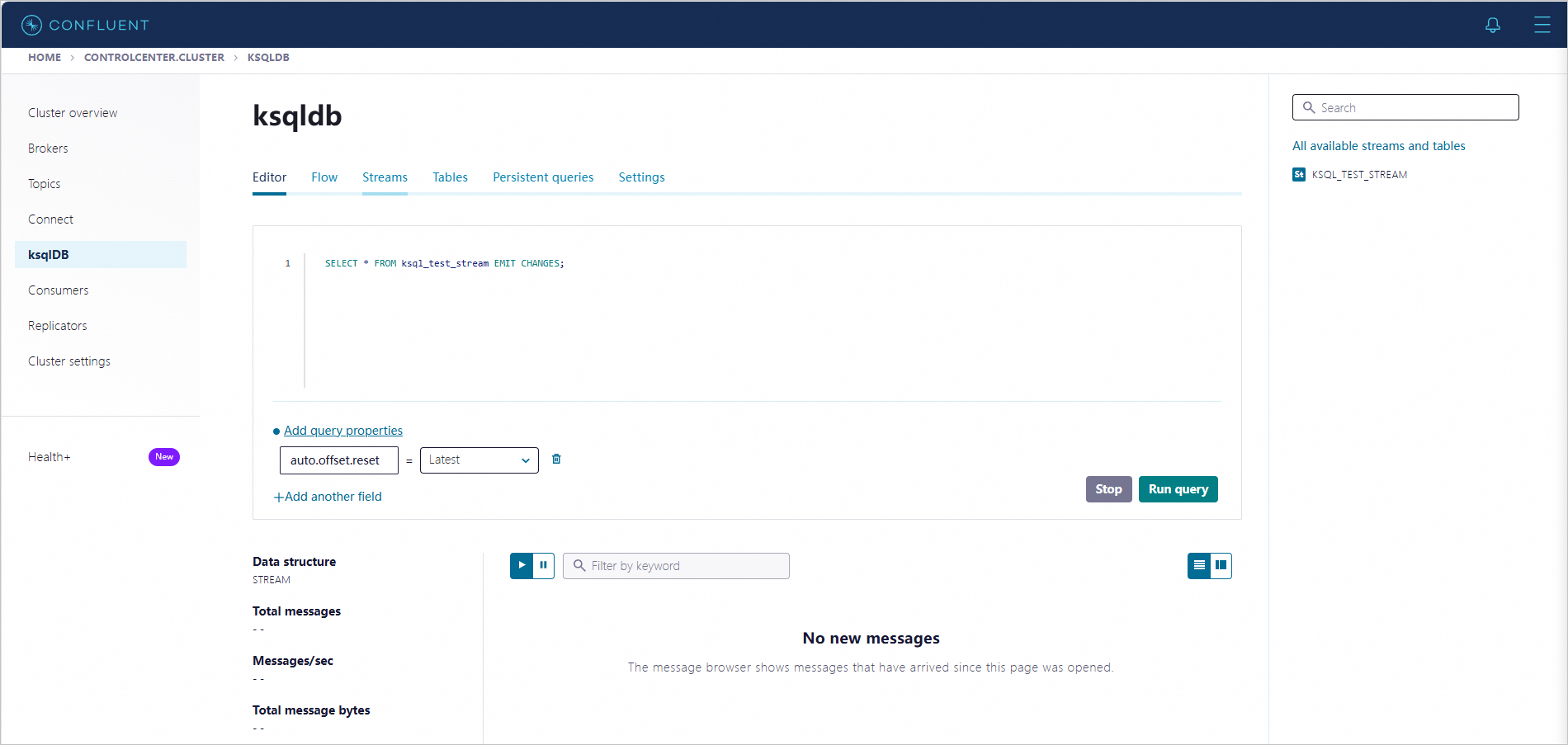The width and height of the screenshot is (1568, 745).
Task: Delete the auto.offset.reset property
Action: point(556,459)
